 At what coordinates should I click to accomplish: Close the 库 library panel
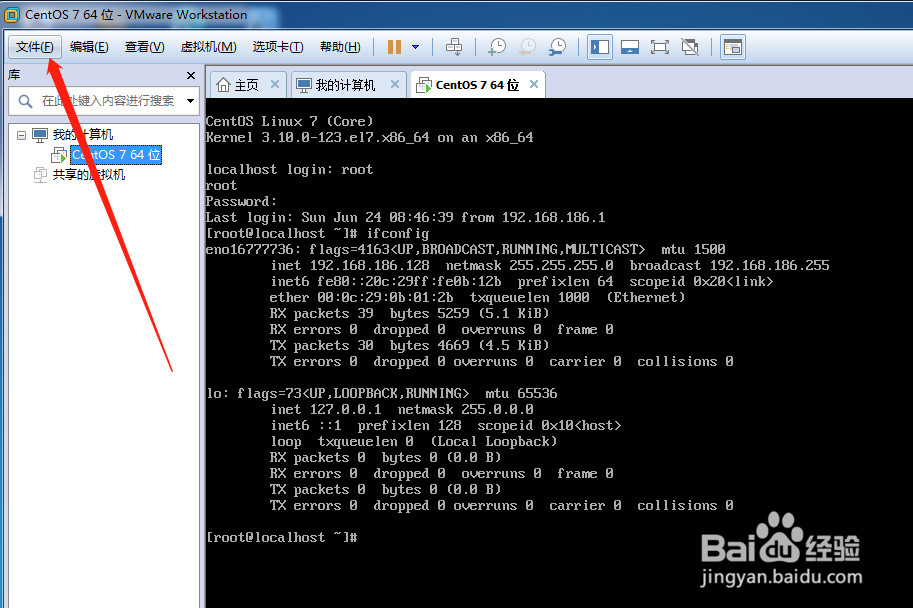(190, 76)
